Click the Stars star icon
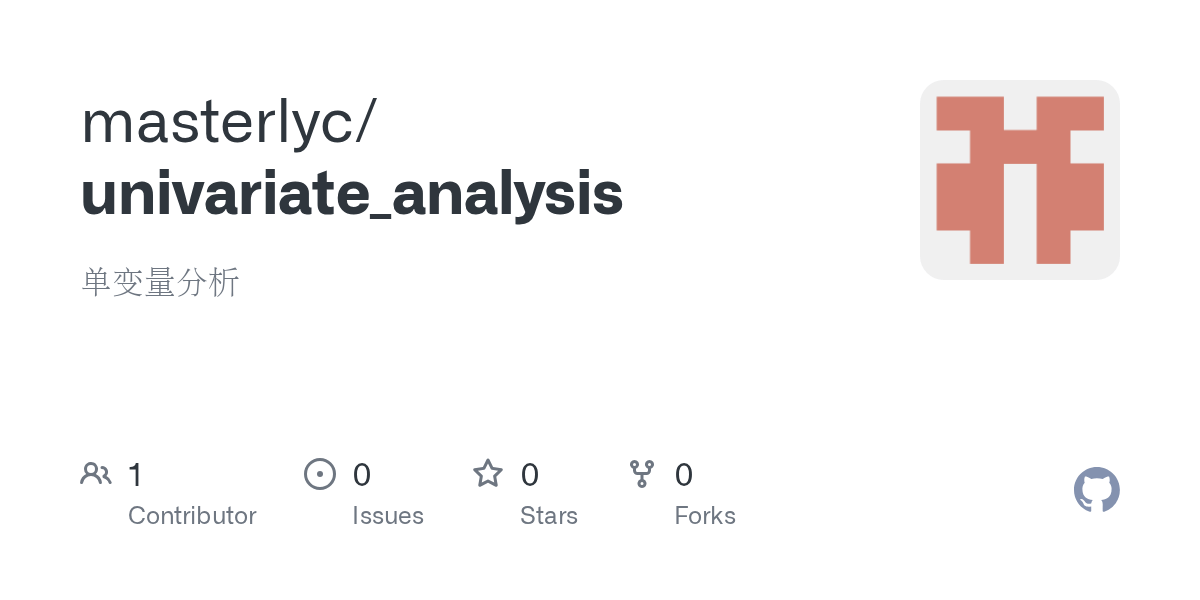The height and width of the screenshot is (600, 1200). (488, 473)
